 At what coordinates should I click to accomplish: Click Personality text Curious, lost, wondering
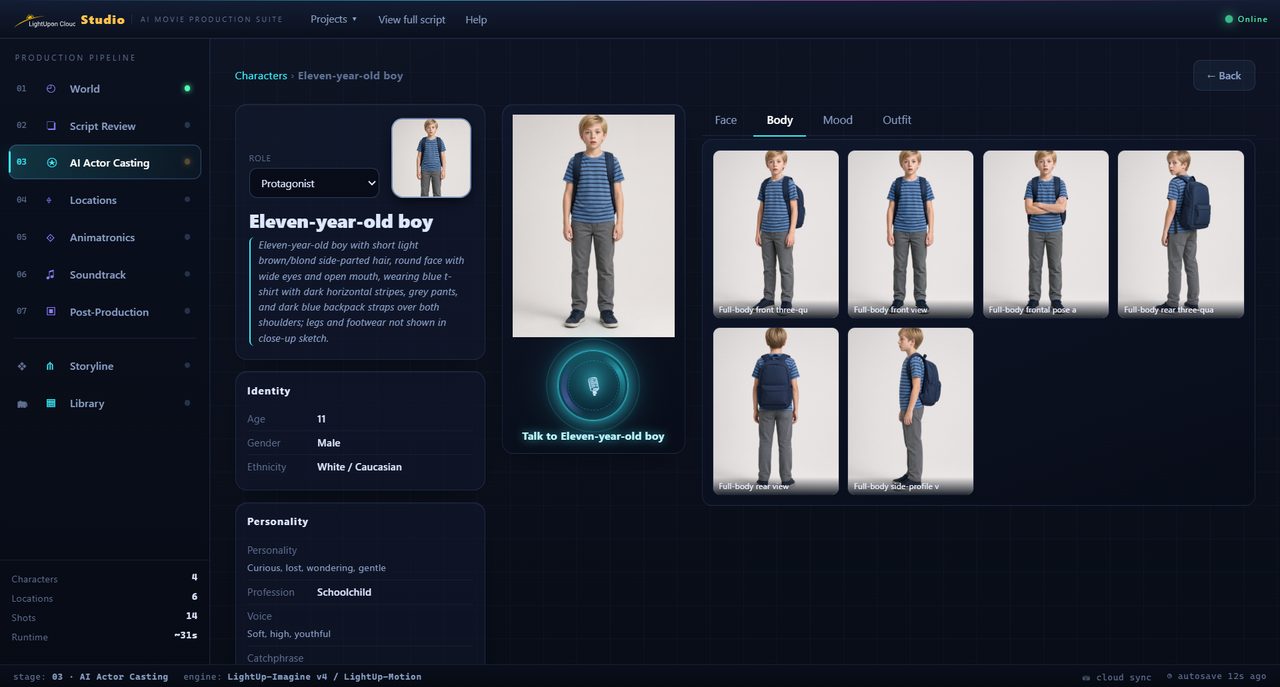tap(316, 568)
